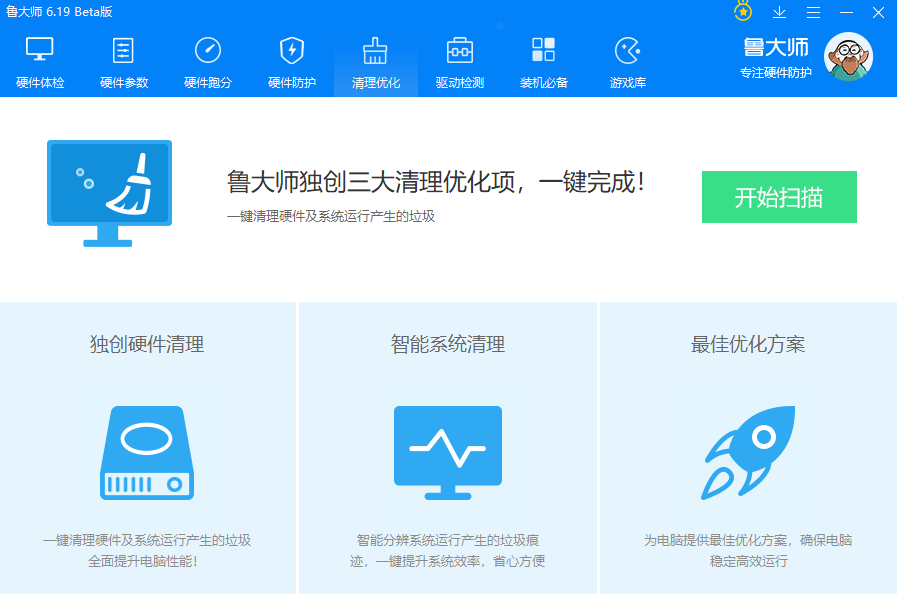897x594 pixels.
Task: Click the hard drive icon under 独创硬件清理
Action: pyautogui.click(x=147, y=453)
